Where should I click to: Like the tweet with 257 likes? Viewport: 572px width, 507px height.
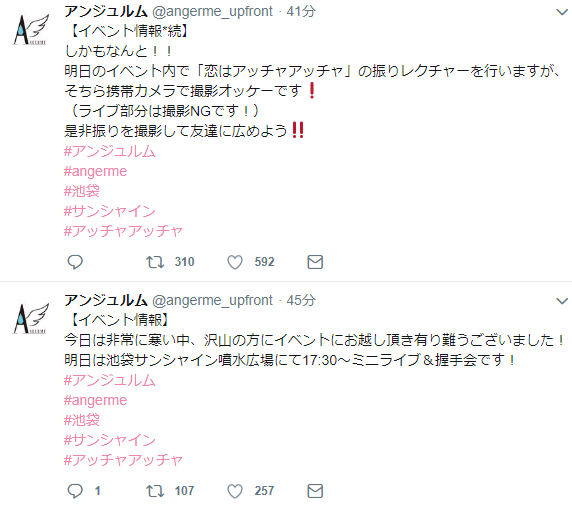235,491
